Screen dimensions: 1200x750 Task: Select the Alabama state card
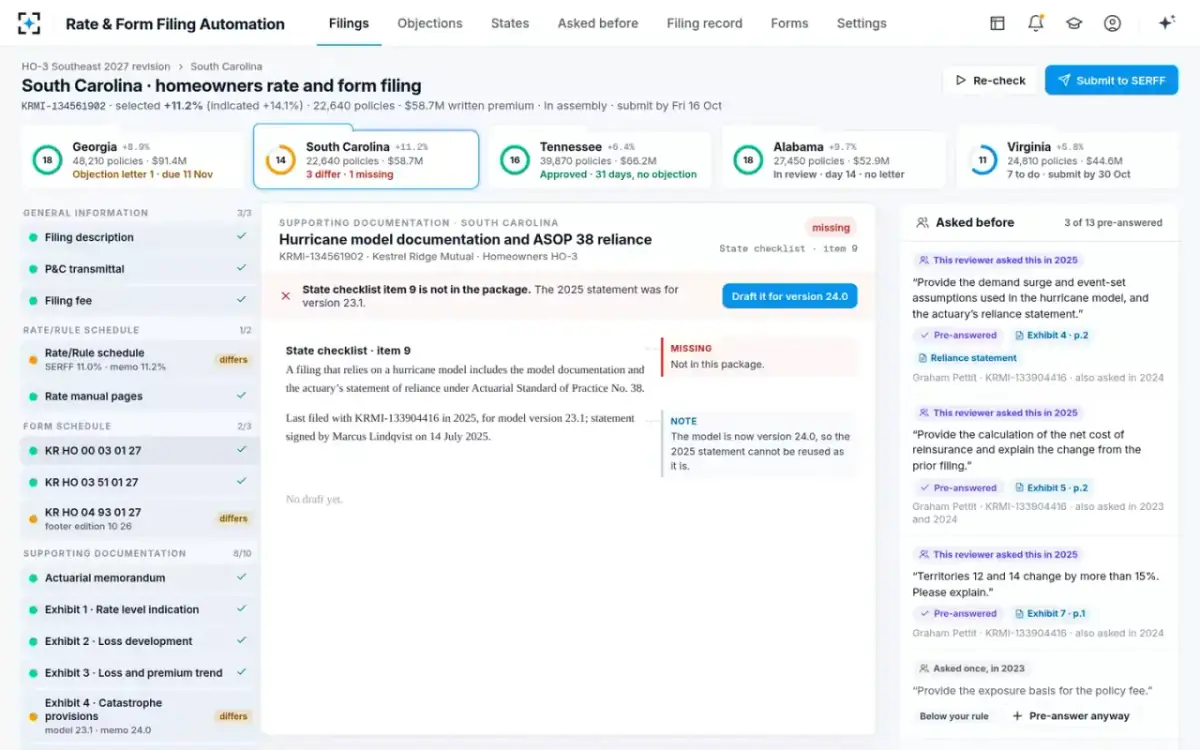833,160
